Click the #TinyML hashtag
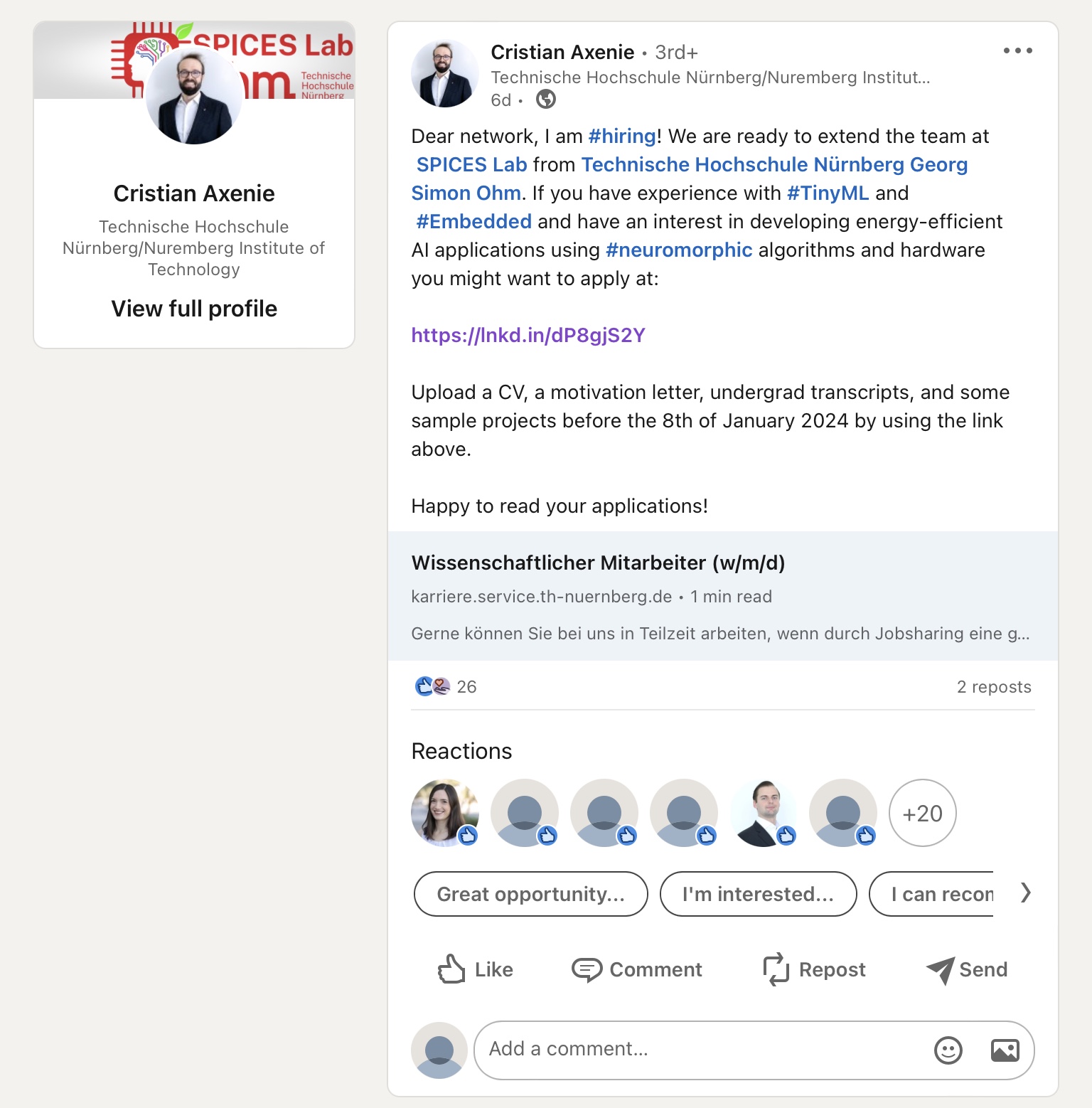Viewport: 1092px width, 1108px height. tap(828, 193)
